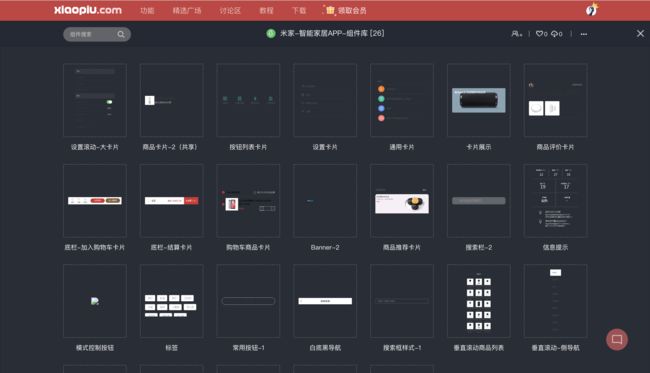Open the 常用按钮-1 thumbnail
650x373 pixels.
(x=248, y=301)
